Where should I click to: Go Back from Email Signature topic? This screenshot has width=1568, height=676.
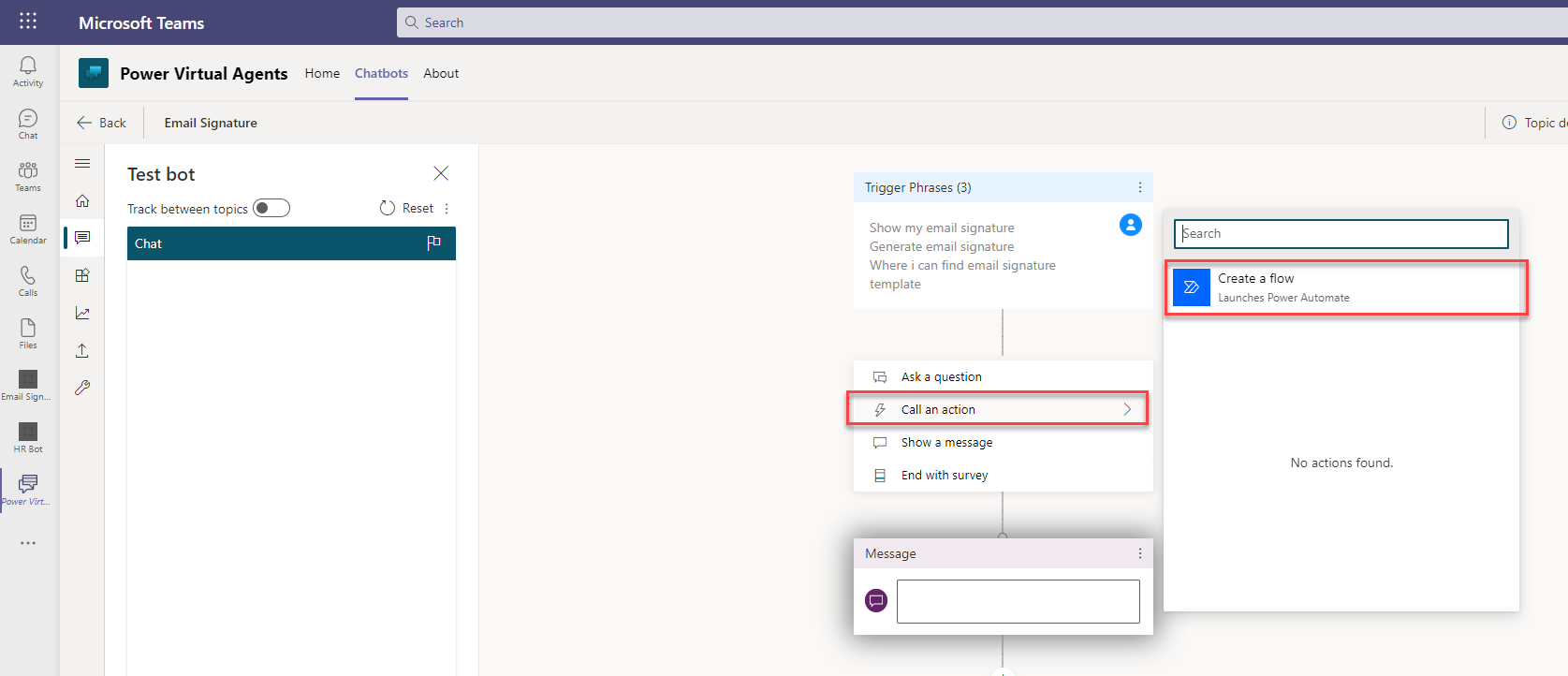click(101, 123)
